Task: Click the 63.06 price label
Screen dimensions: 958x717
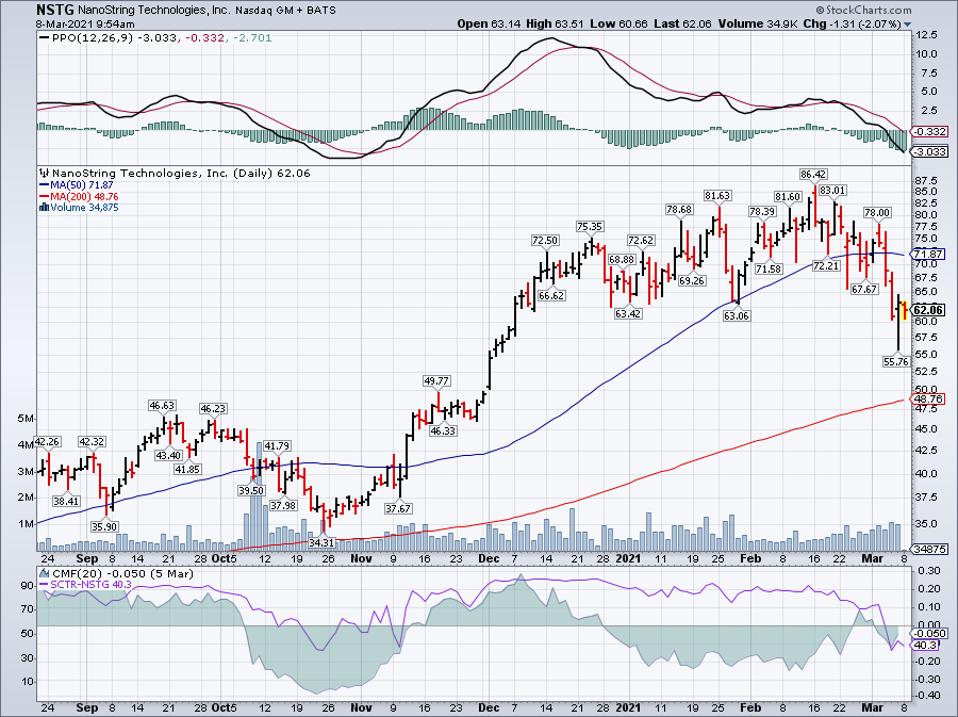Action: (x=736, y=316)
